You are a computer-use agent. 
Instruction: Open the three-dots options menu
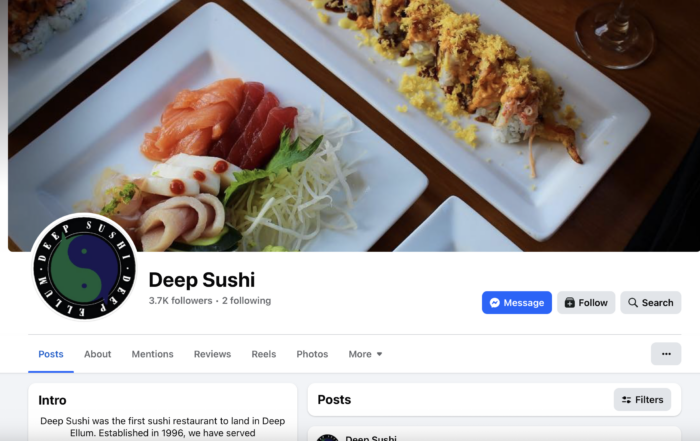coord(666,354)
